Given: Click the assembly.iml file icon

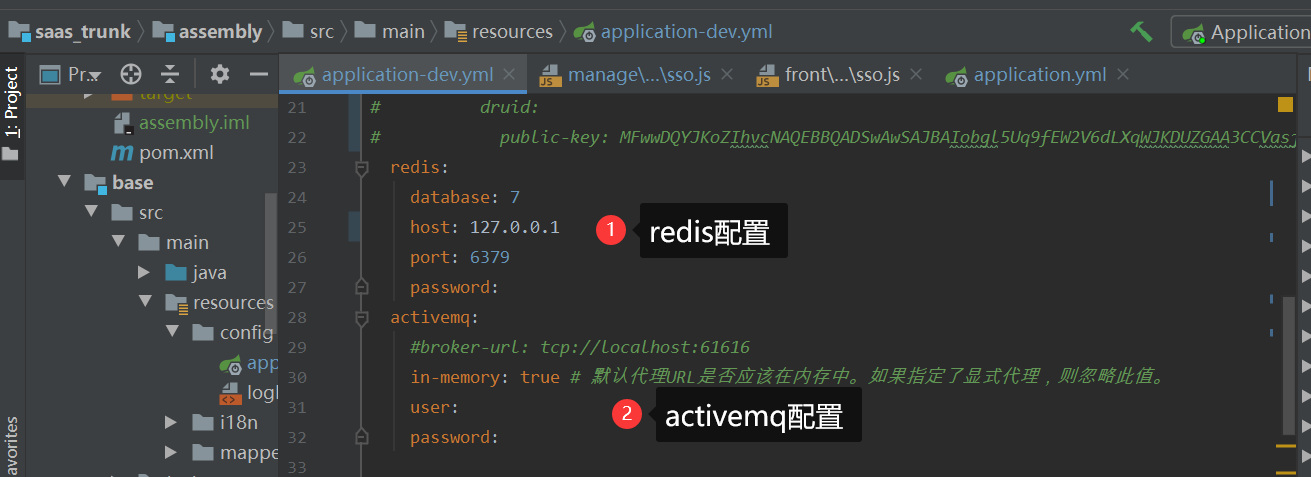Looking at the screenshot, I should coord(123,123).
